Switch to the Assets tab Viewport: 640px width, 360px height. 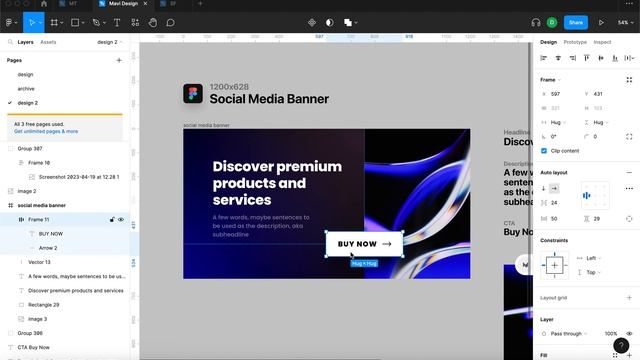click(x=48, y=42)
